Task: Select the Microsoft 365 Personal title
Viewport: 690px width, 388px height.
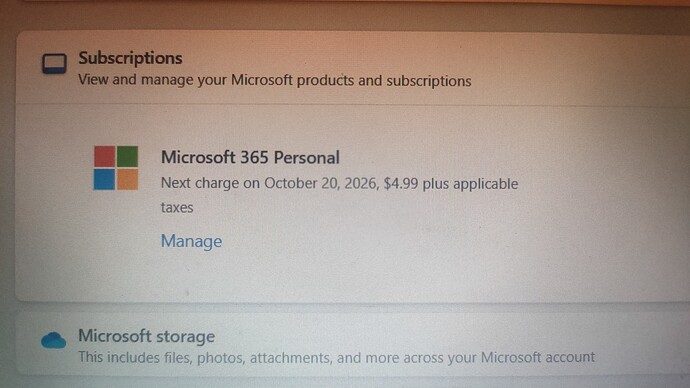Action: pyautogui.click(x=250, y=157)
